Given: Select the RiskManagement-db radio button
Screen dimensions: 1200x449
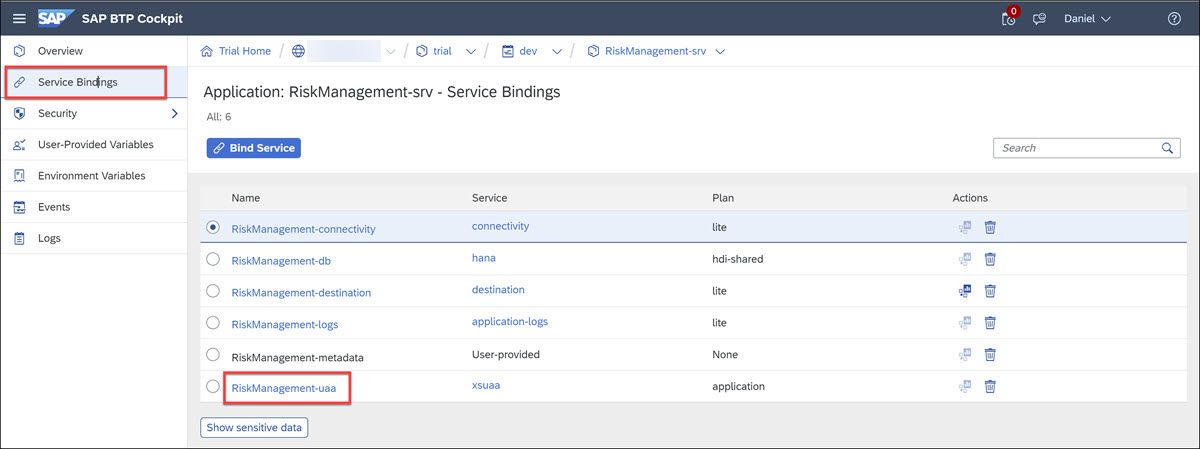Looking at the screenshot, I should [212, 259].
